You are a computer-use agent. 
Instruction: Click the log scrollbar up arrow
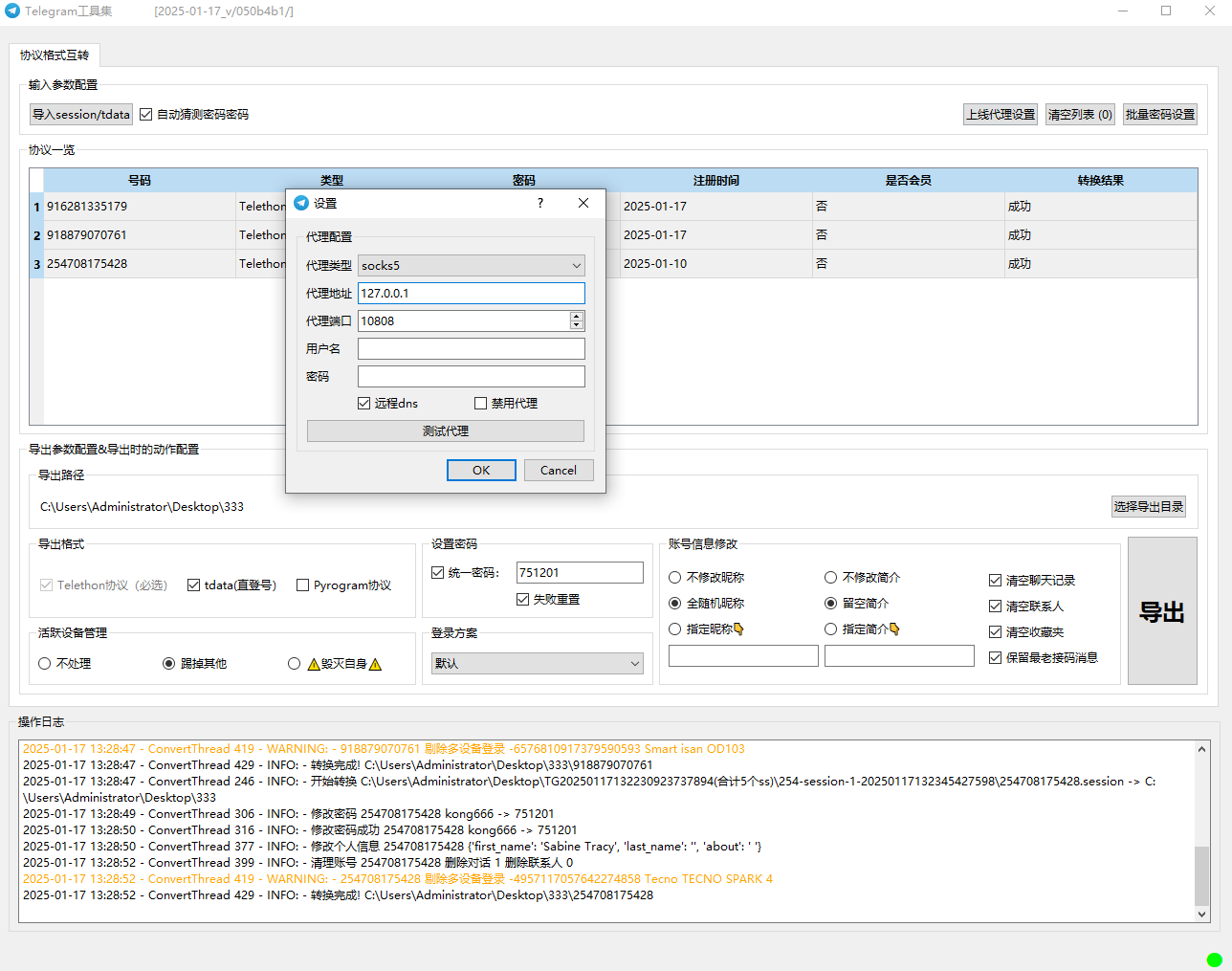(x=1202, y=749)
